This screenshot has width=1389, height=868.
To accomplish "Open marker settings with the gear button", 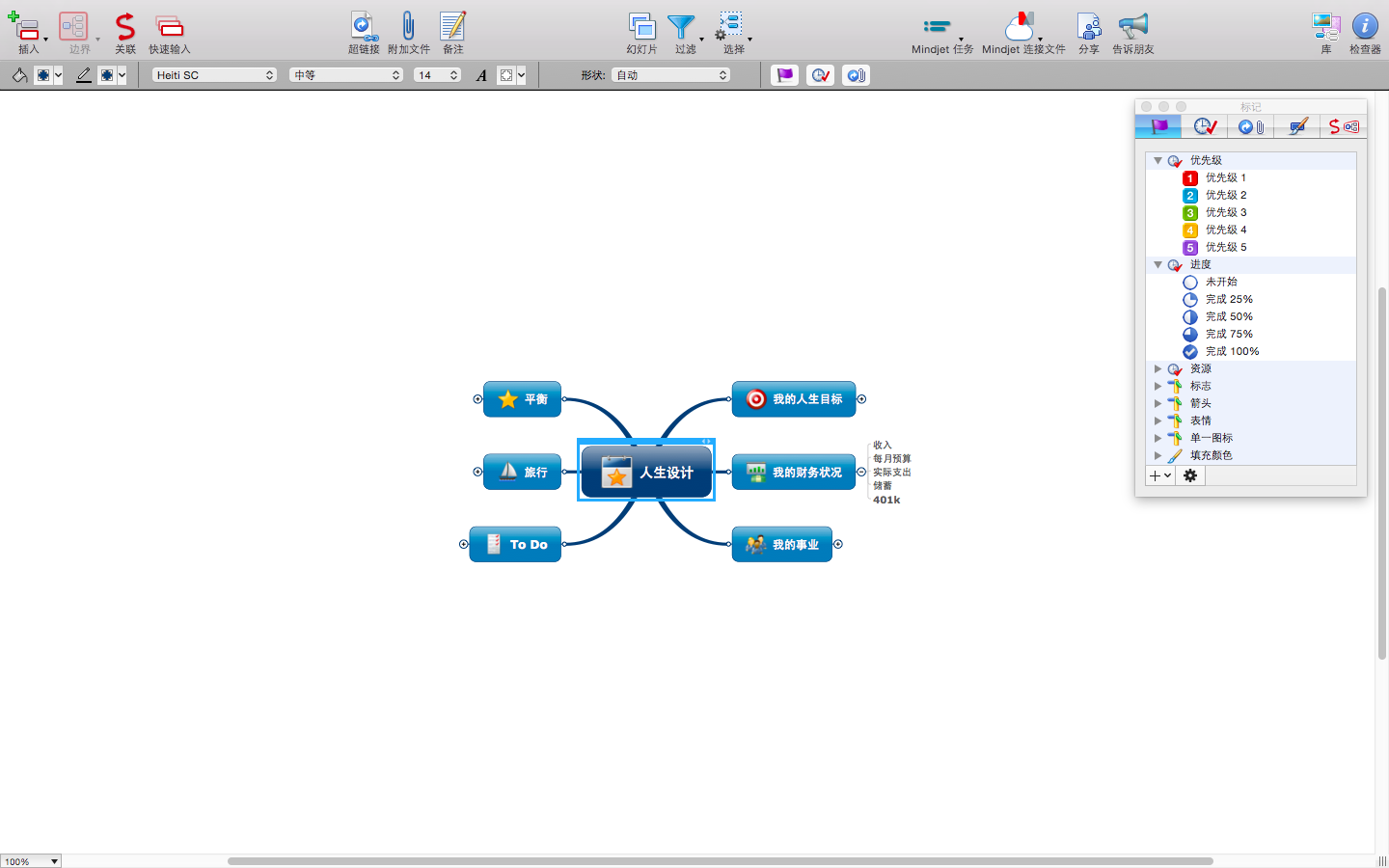I will [x=1189, y=475].
